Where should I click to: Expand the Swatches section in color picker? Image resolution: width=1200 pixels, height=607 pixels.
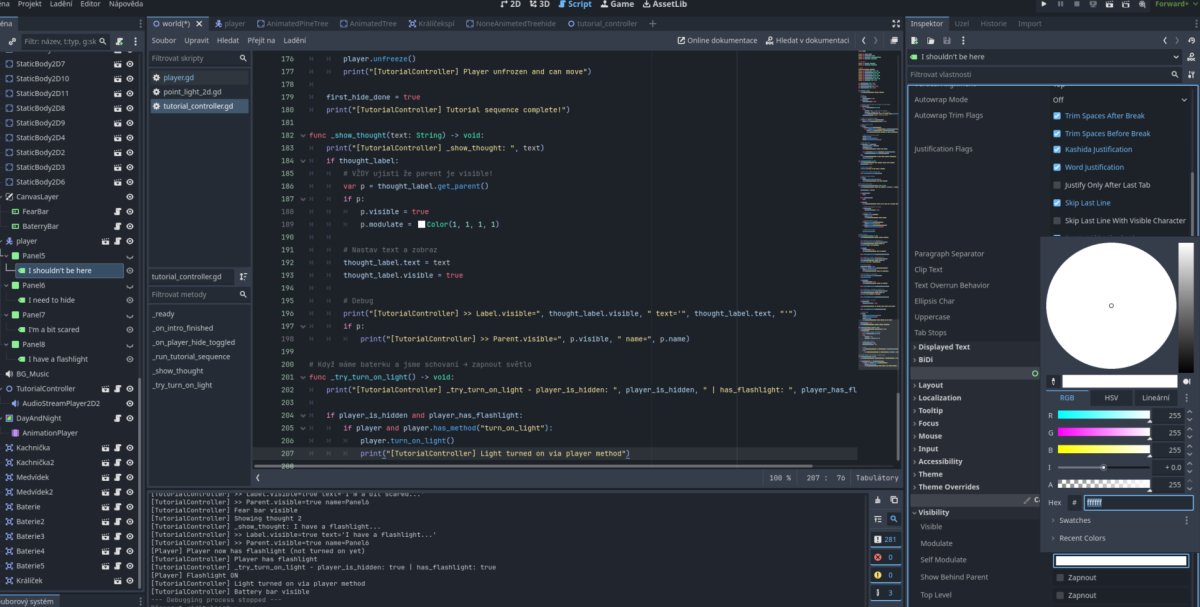(1076, 521)
